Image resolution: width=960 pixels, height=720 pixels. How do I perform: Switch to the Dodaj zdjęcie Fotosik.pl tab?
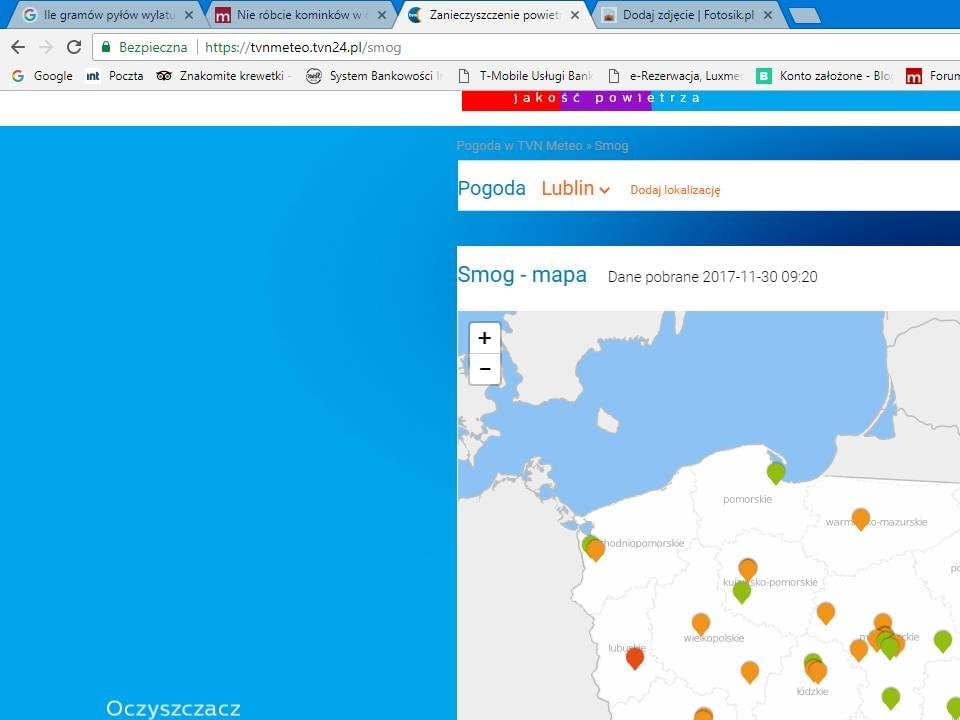pos(686,15)
